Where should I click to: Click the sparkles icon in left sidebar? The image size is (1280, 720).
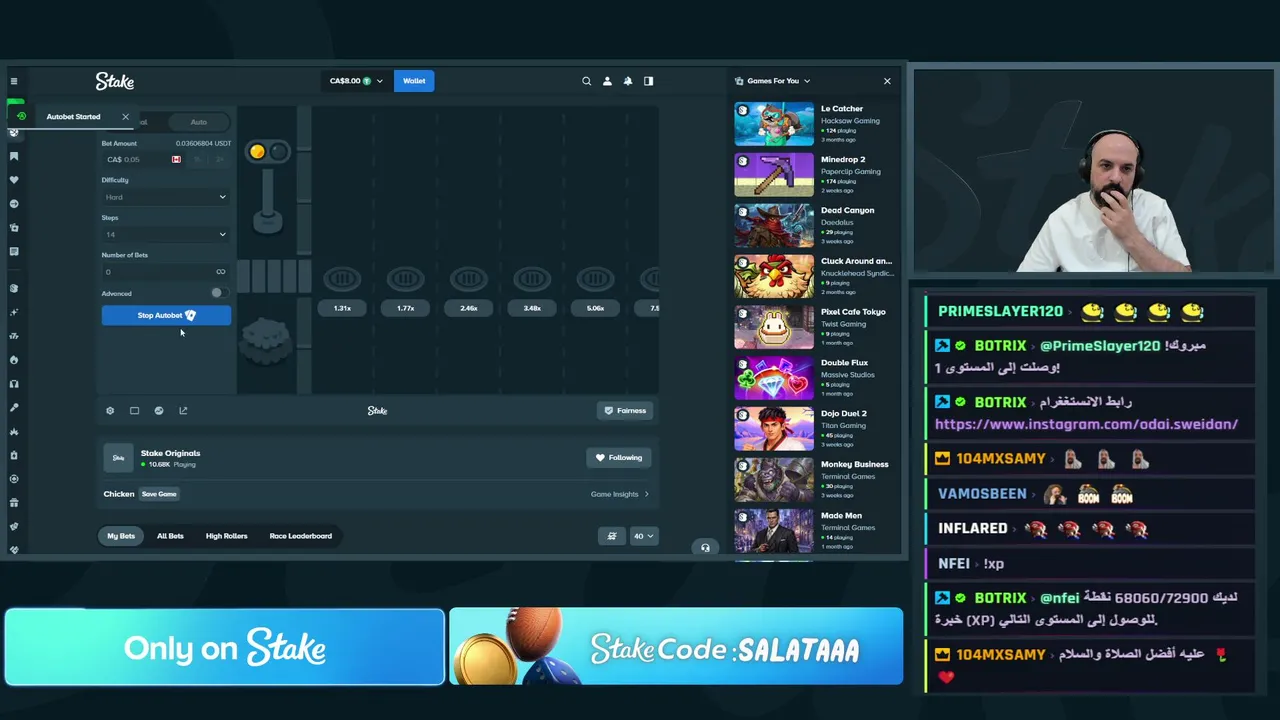point(14,312)
